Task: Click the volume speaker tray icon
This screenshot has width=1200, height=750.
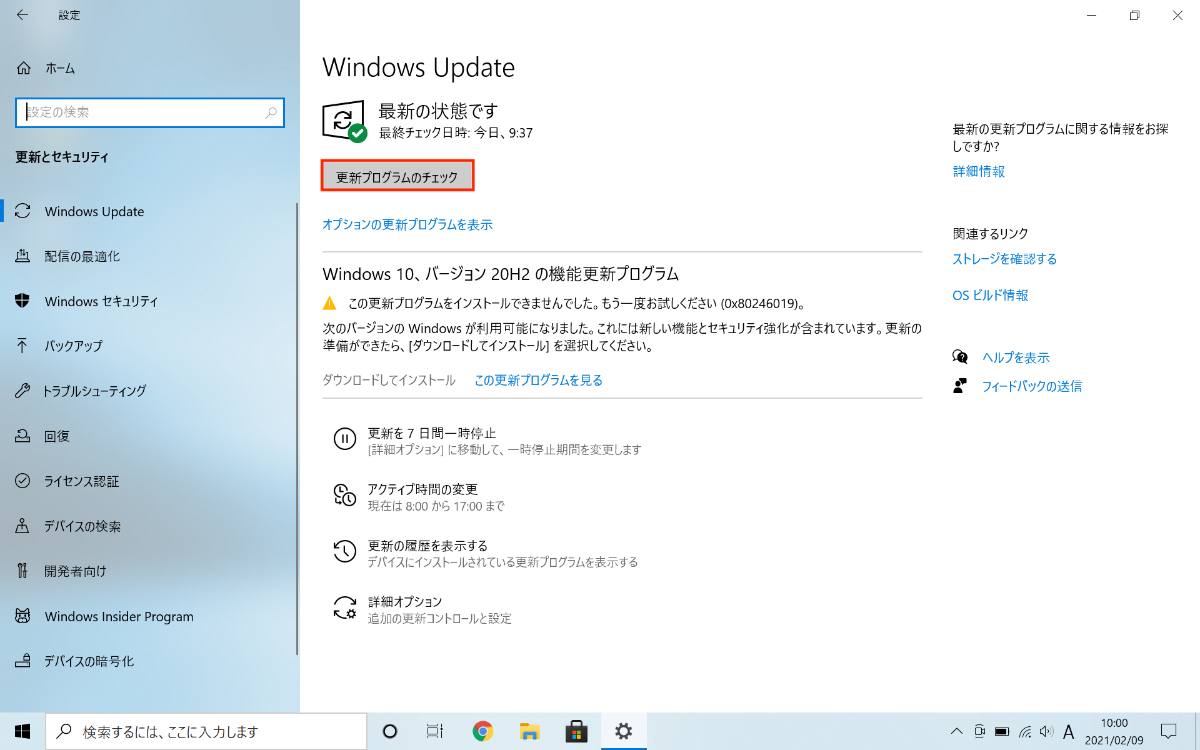Action: (x=1046, y=731)
